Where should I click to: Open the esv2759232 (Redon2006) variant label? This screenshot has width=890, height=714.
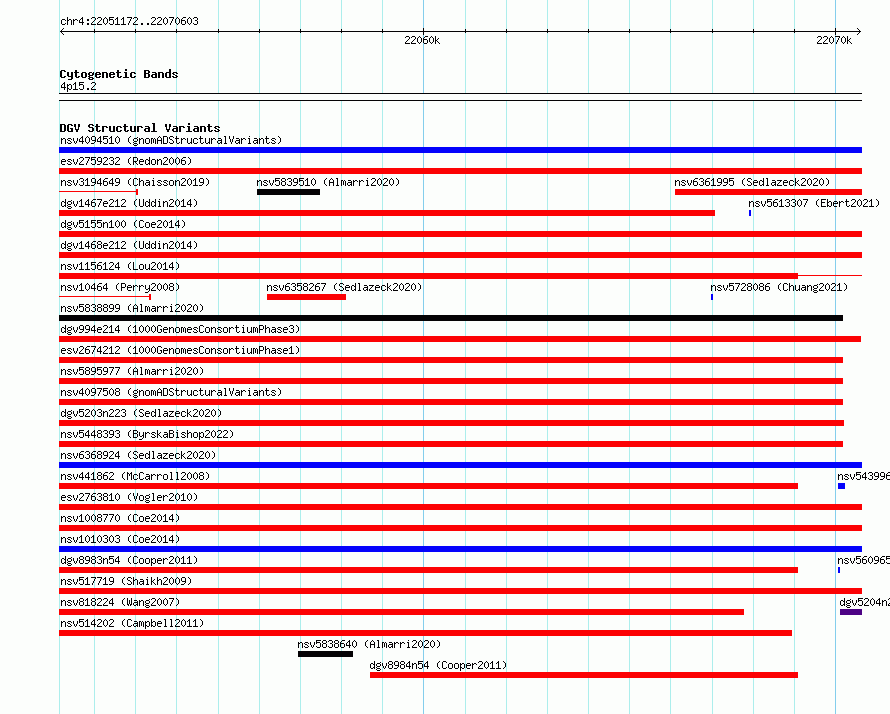(x=126, y=161)
